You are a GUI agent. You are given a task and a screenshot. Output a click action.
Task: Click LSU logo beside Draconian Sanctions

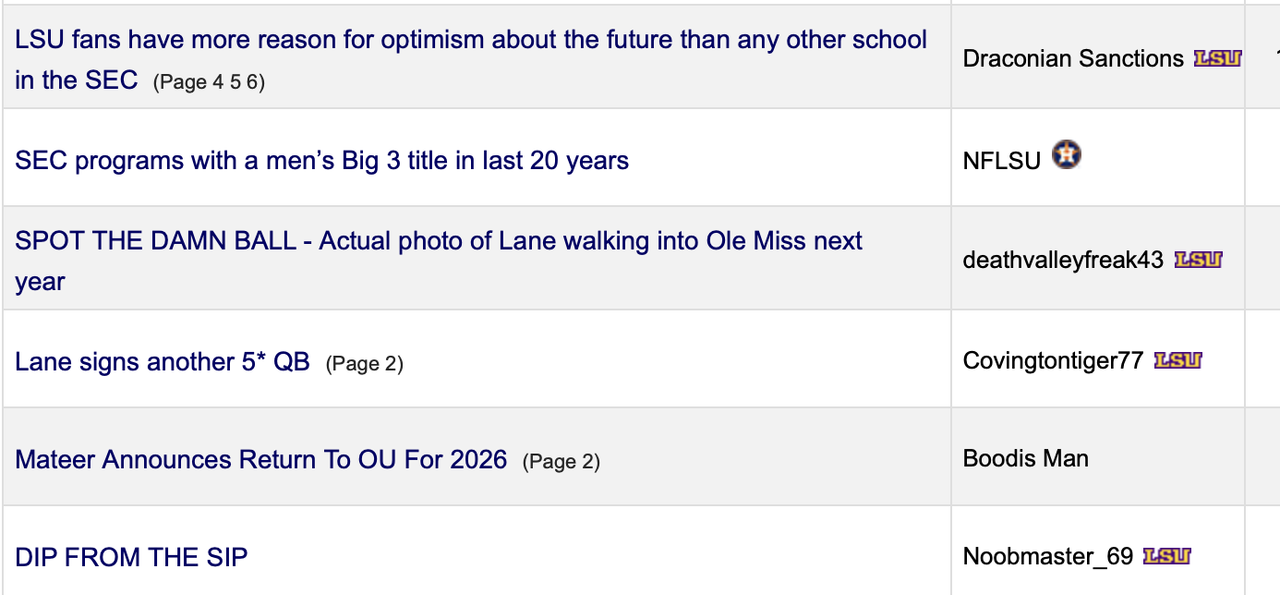[x=1217, y=58]
